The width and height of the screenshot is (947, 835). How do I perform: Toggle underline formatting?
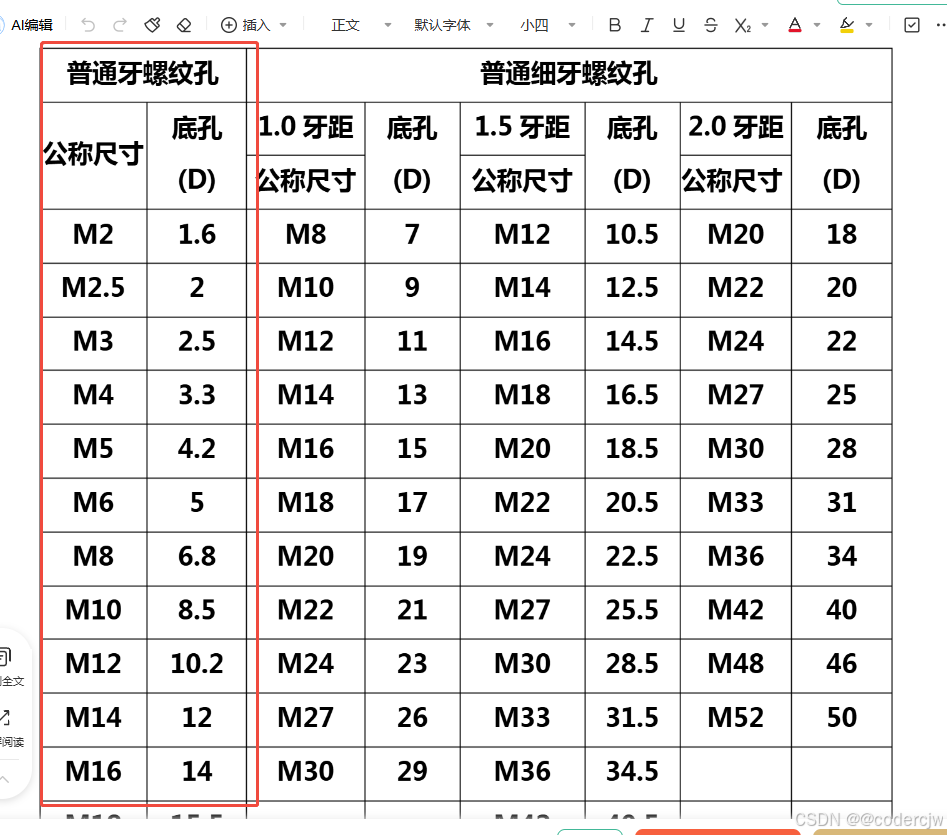click(x=679, y=25)
